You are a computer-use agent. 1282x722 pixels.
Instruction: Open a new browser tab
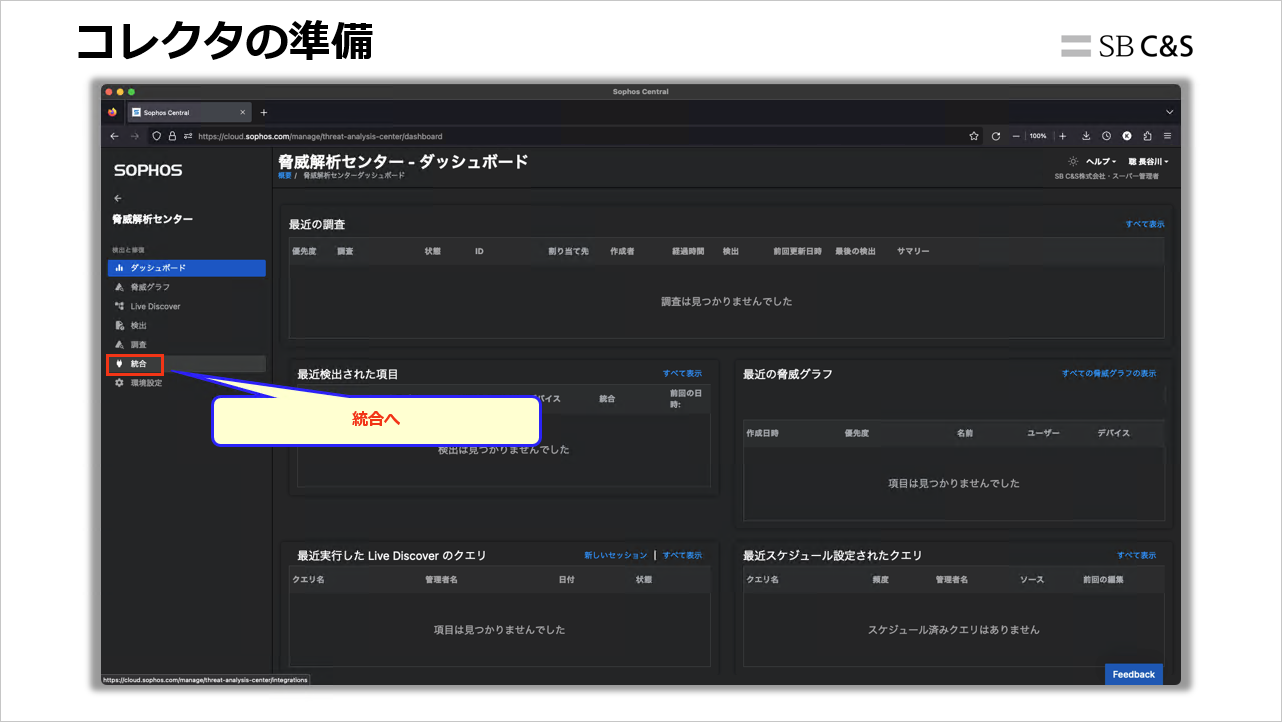click(x=264, y=112)
